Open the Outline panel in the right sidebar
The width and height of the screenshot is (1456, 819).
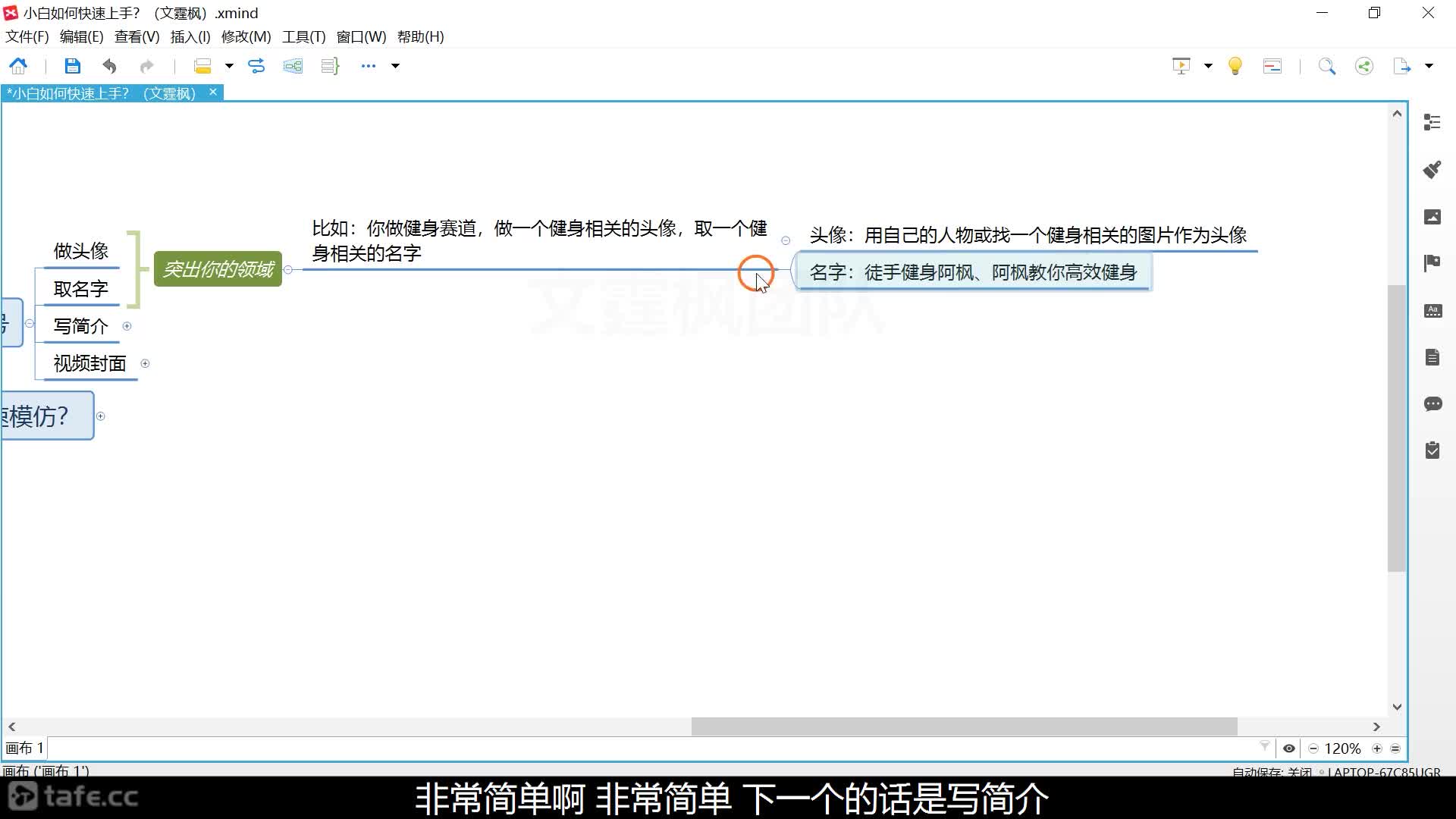click(x=1432, y=122)
